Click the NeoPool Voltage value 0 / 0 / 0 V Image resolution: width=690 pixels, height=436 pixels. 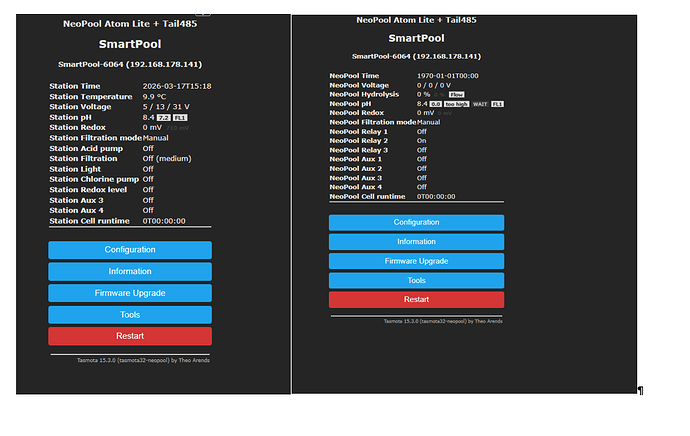pyautogui.click(x=433, y=85)
